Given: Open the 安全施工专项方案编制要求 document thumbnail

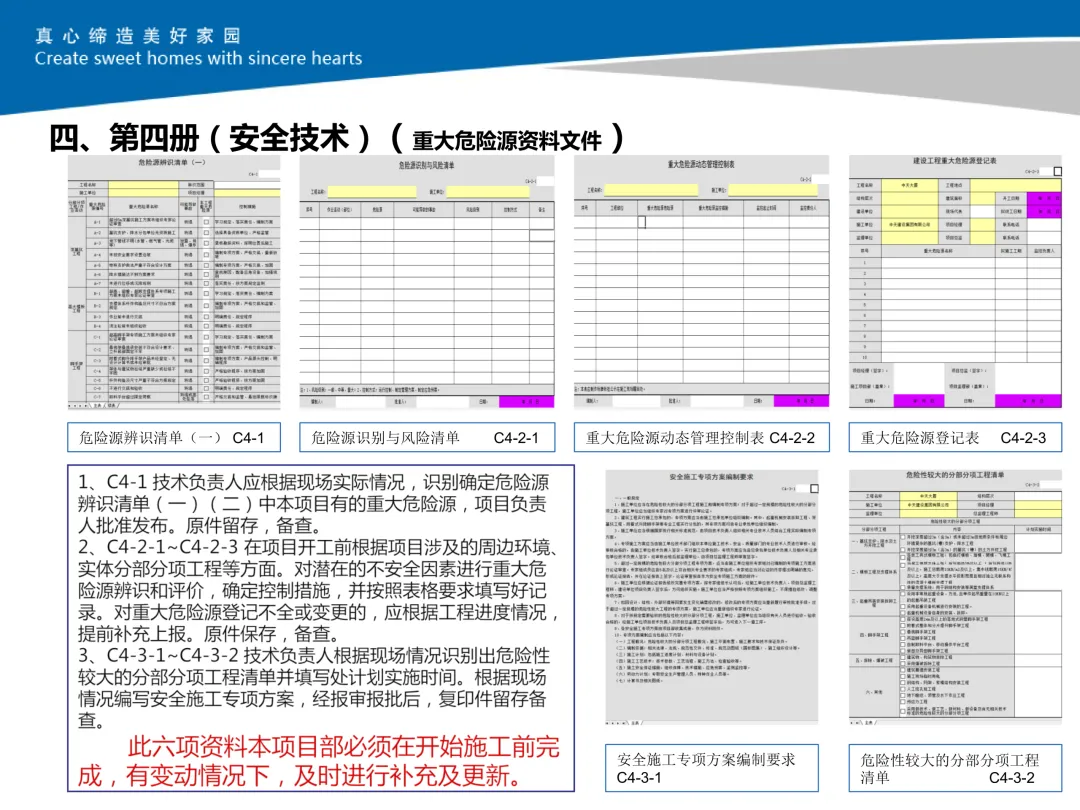Looking at the screenshot, I should [712, 597].
